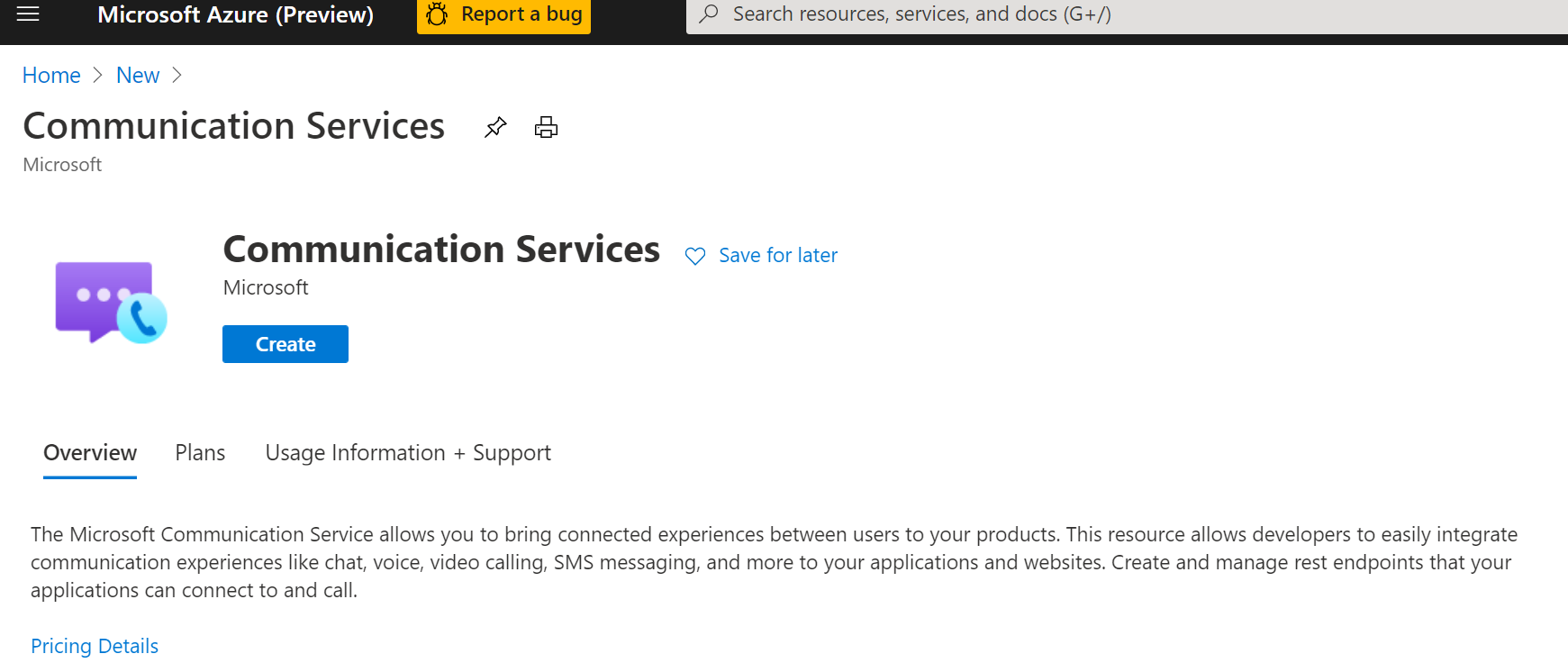
Task: Pin Communication Services to dashboard
Action: (x=495, y=127)
